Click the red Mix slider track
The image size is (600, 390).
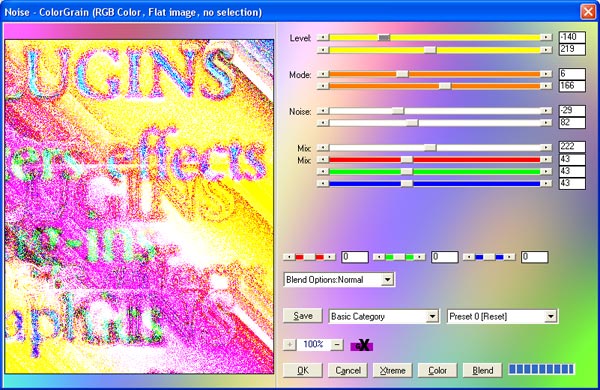pos(435,160)
